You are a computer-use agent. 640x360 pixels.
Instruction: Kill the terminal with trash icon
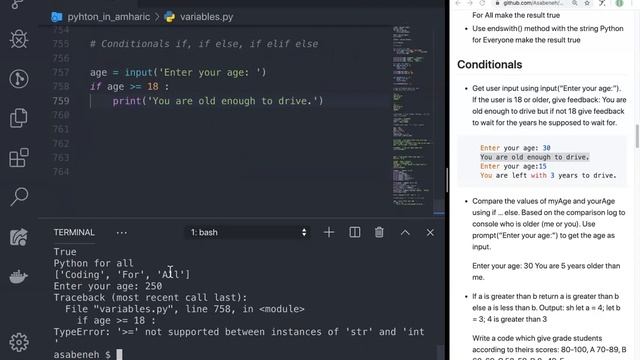(379, 232)
